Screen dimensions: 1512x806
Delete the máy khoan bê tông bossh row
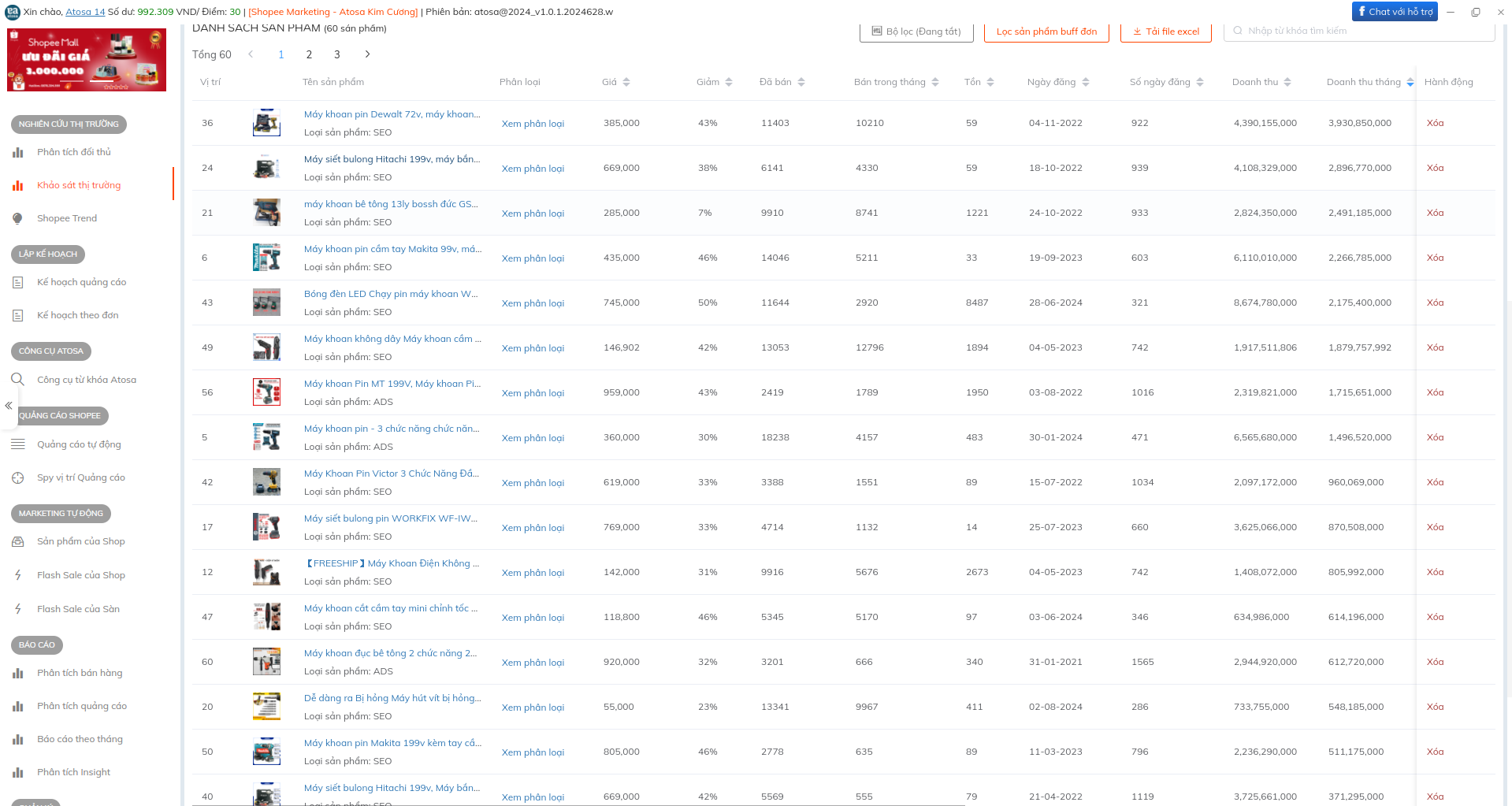tap(1435, 213)
